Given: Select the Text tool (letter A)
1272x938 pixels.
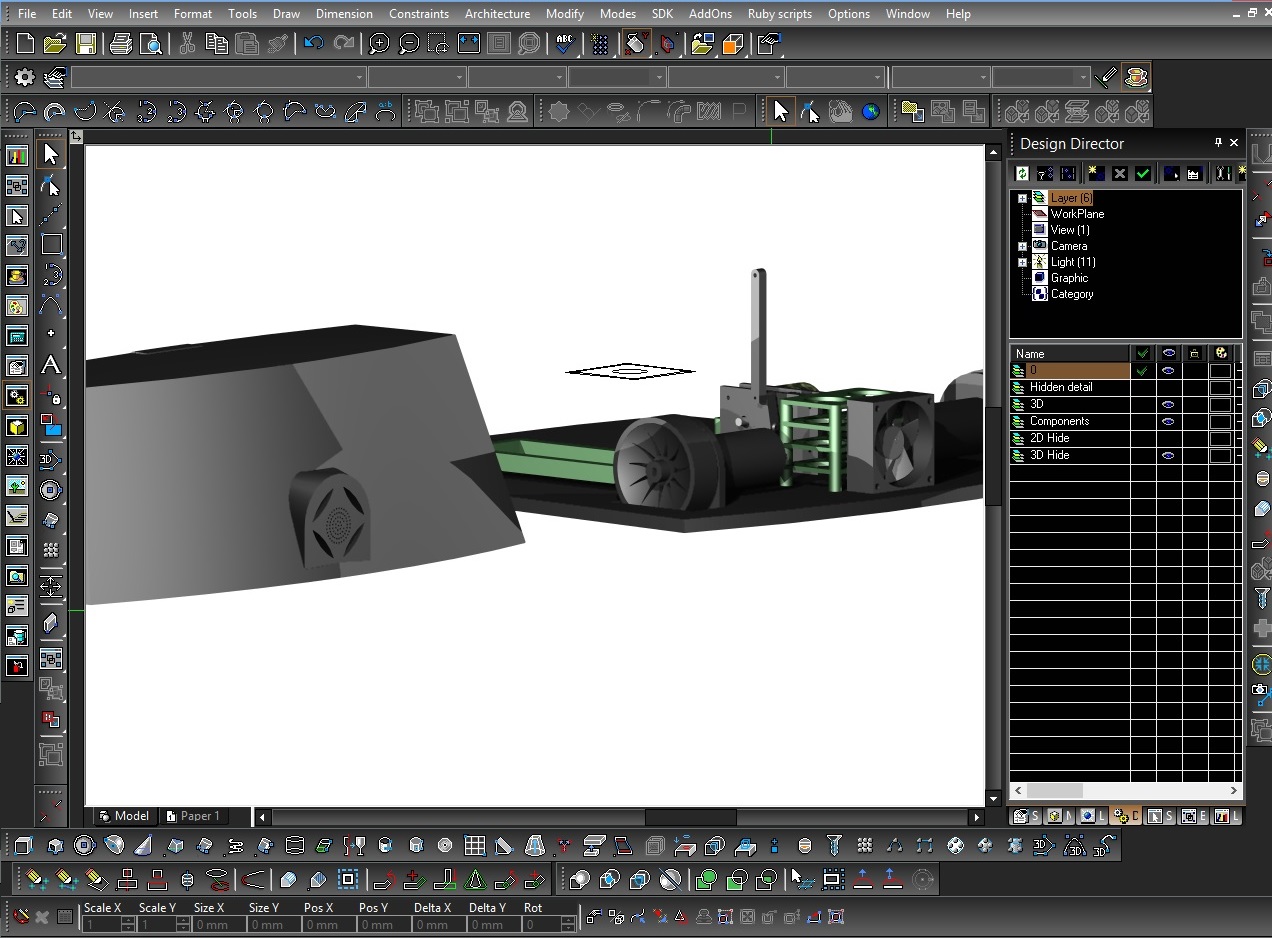Looking at the screenshot, I should point(51,365).
